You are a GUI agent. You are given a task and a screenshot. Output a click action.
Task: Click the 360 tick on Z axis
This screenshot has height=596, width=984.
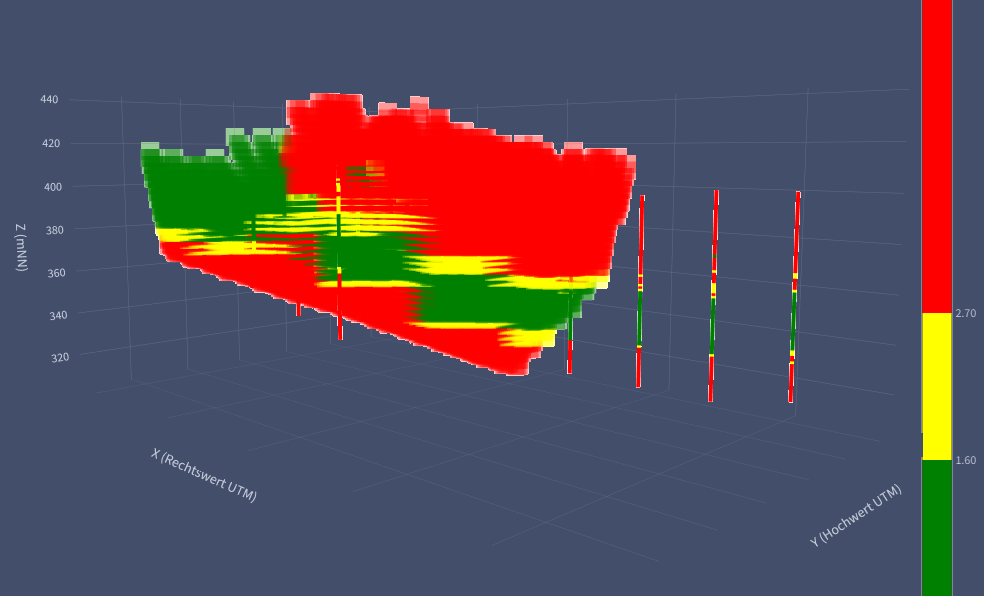pyautogui.click(x=56, y=273)
